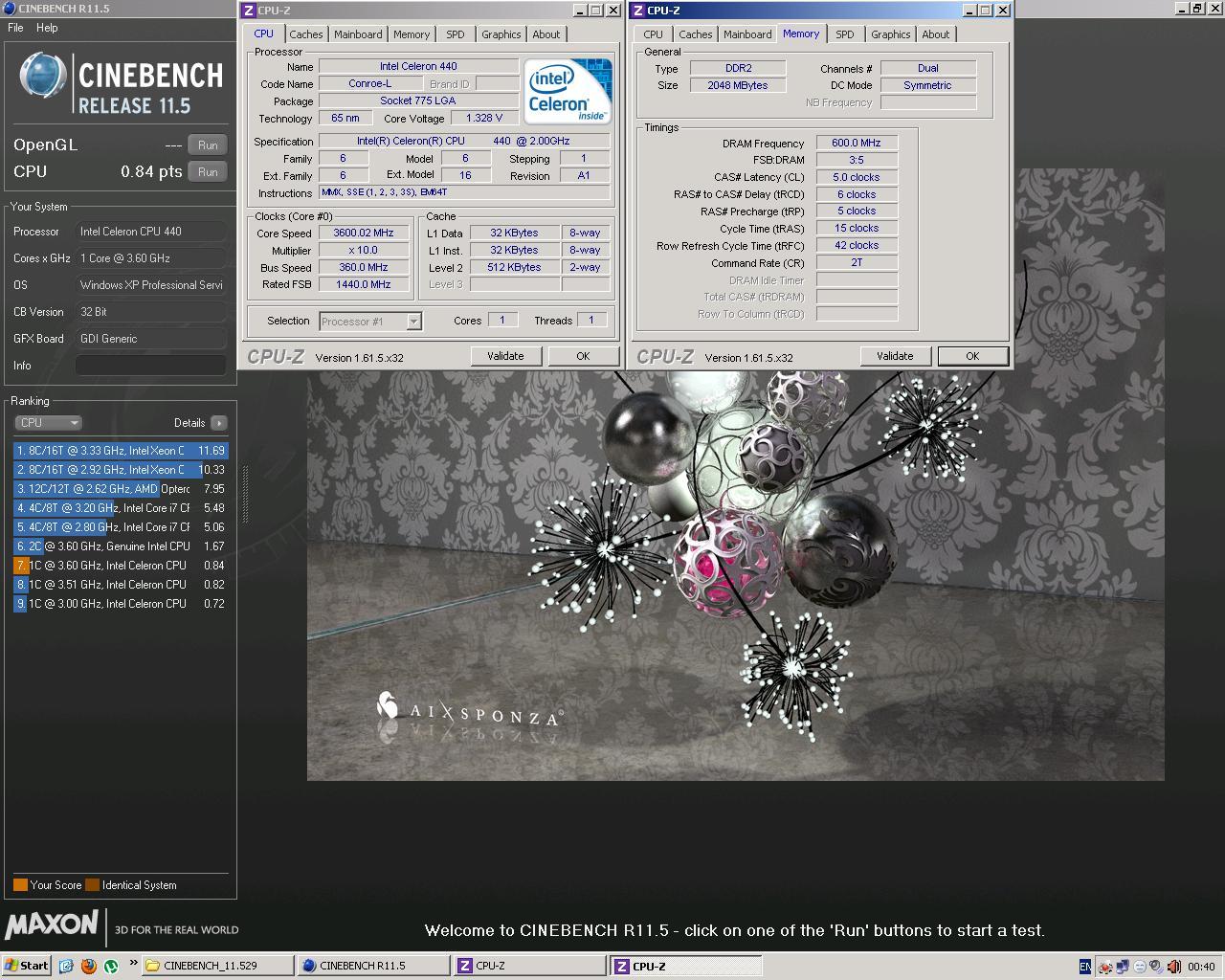
Task: Open the Show Desktop quick launch icon
Action: [66, 966]
